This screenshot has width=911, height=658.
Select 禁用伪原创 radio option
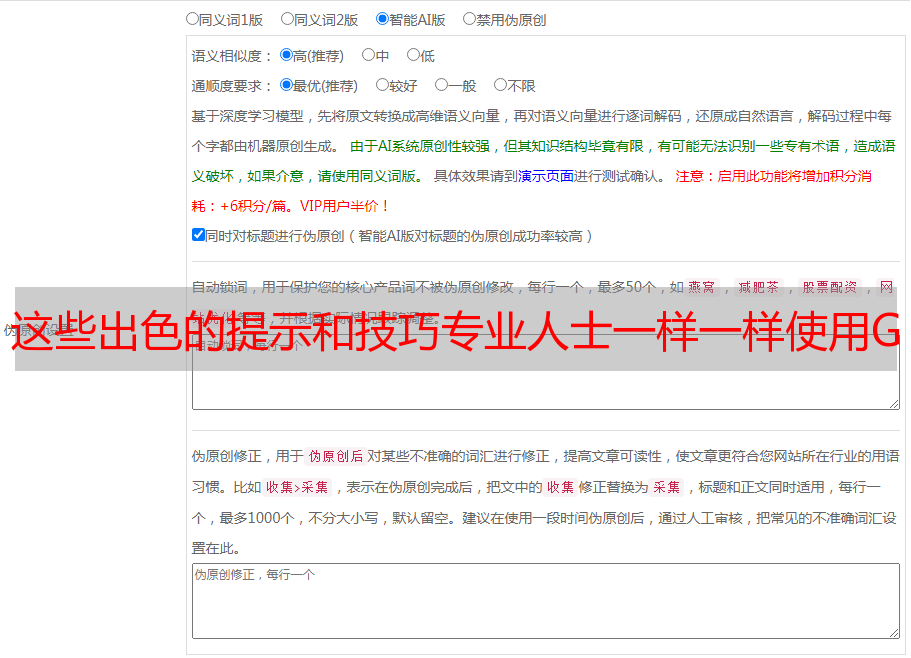click(x=469, y=19)
